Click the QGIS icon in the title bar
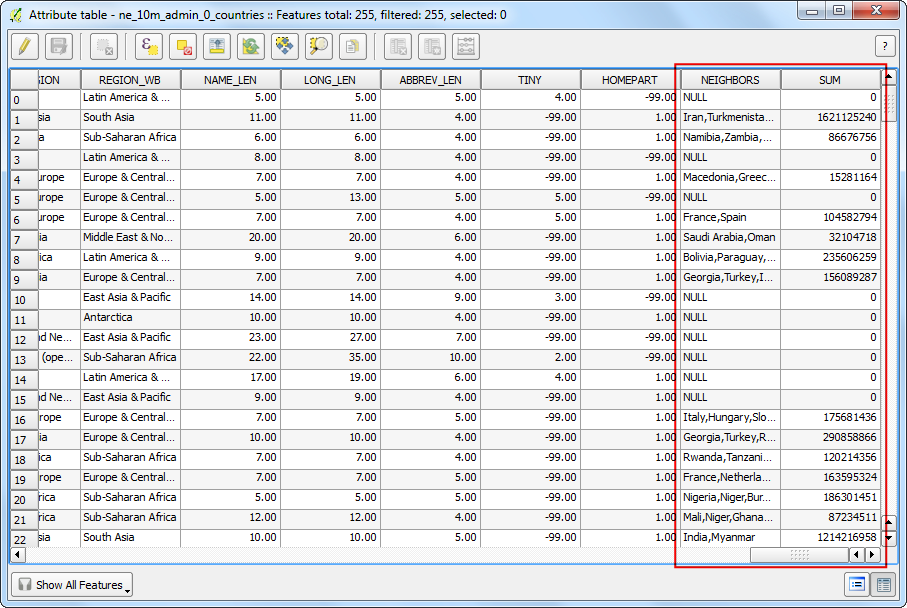The height and width of the screenshot is (608, 907). [x=16, y=14]
